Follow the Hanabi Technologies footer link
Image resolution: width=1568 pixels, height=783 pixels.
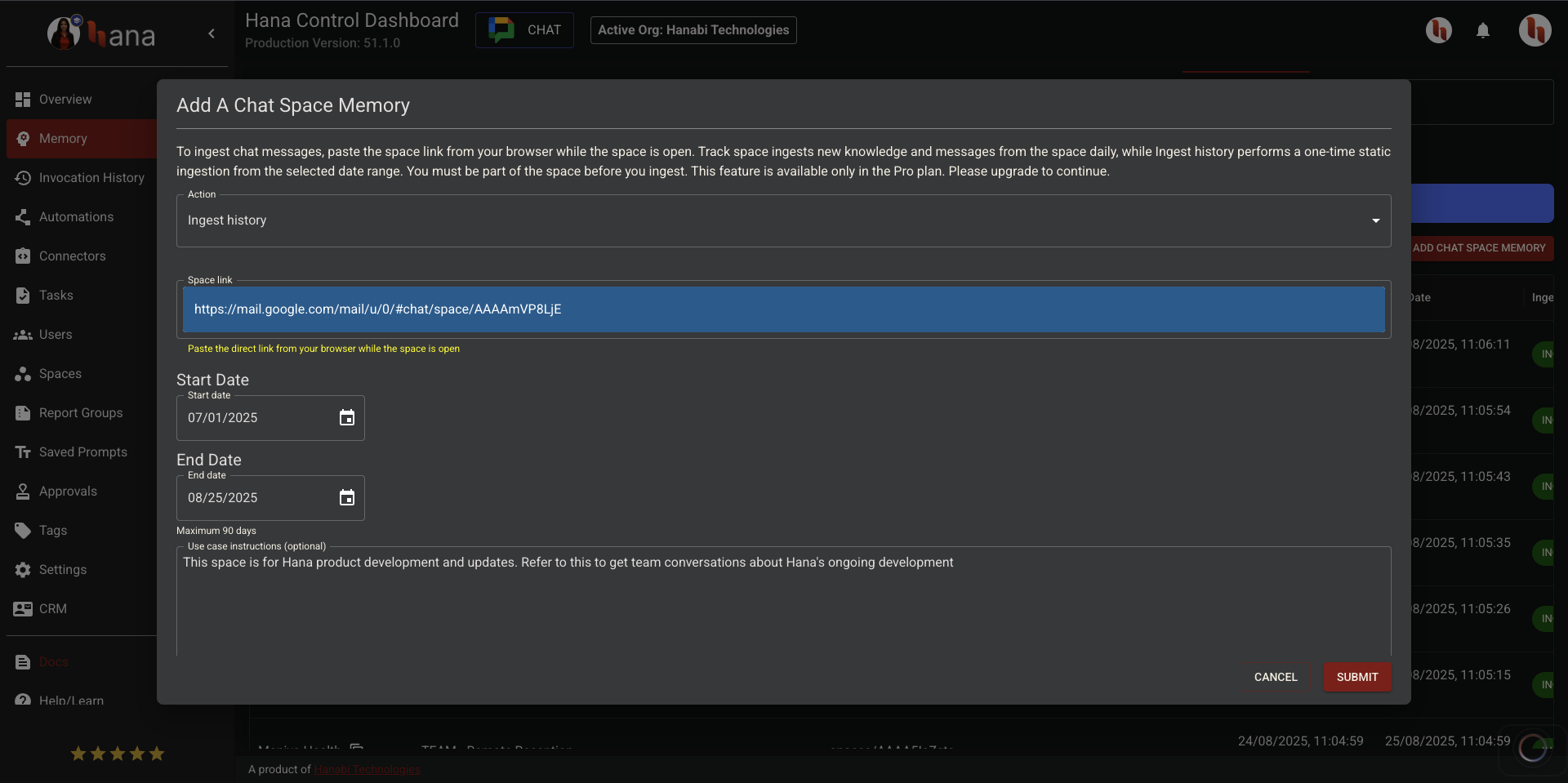tap(367, 769)
